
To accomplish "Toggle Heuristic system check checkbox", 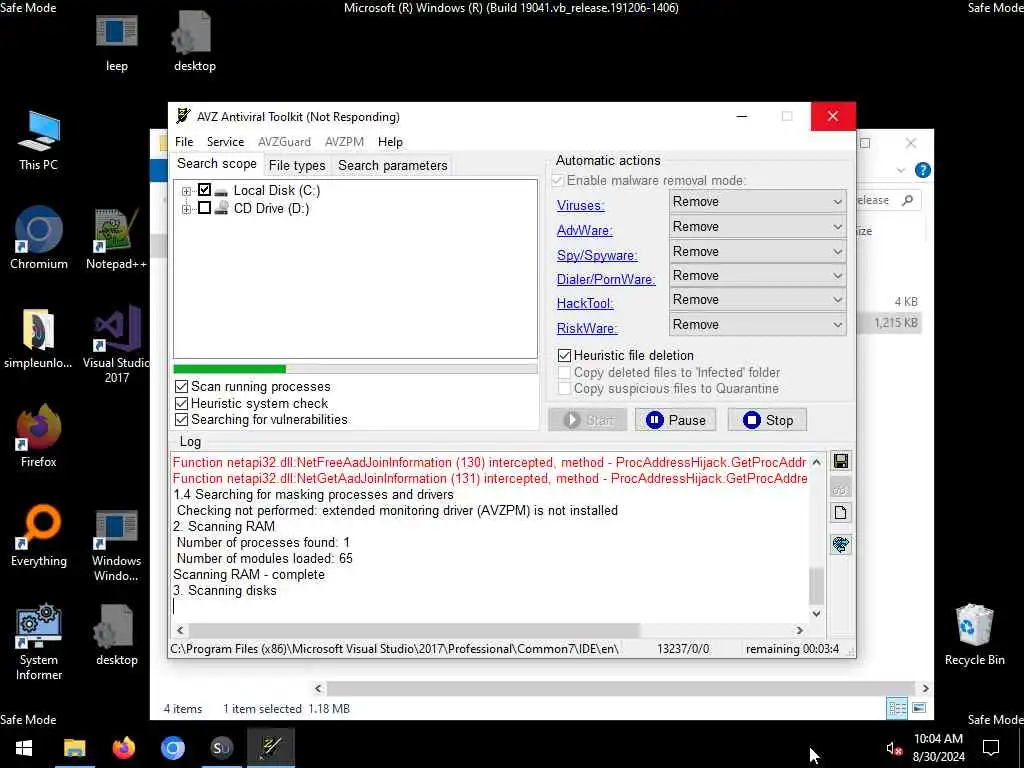I will [x=182, y=404].
